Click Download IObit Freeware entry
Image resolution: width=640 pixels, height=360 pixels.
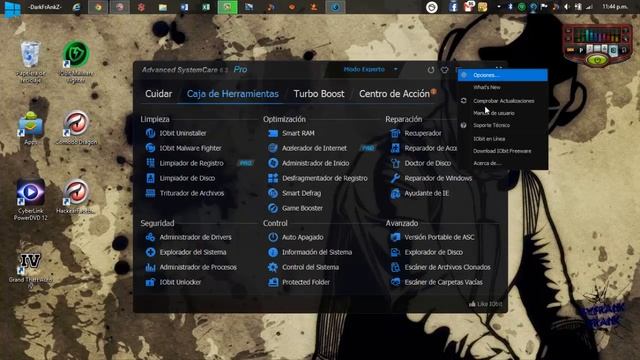(502, 151)
